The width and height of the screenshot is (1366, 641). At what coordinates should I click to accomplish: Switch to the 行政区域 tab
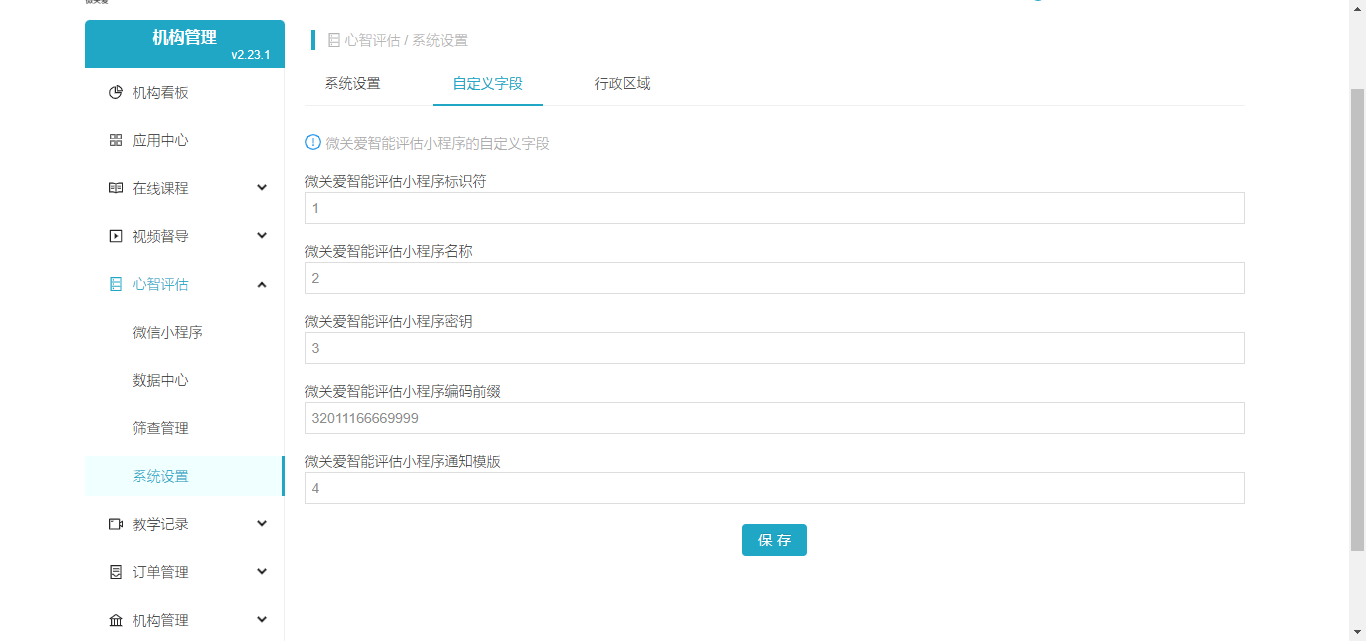[x=622, y=84]
